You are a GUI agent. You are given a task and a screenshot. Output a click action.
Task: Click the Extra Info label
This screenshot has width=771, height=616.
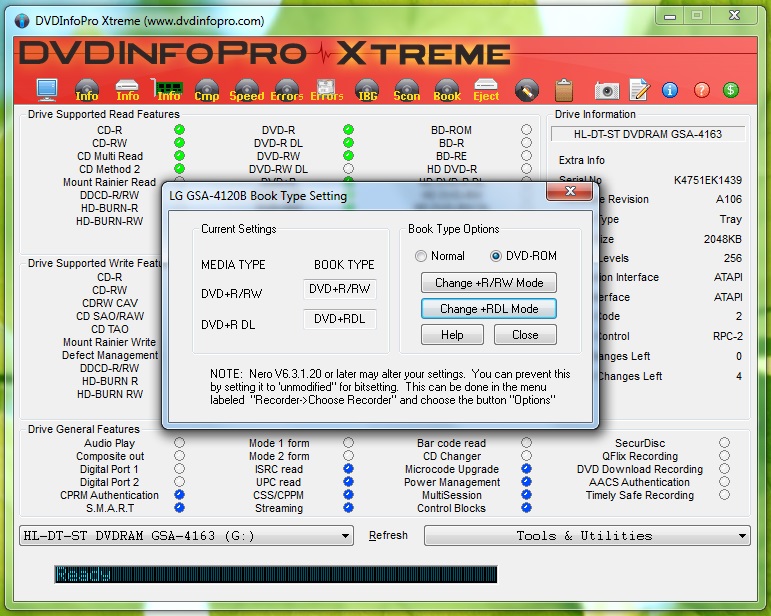[x=582, y=160]
